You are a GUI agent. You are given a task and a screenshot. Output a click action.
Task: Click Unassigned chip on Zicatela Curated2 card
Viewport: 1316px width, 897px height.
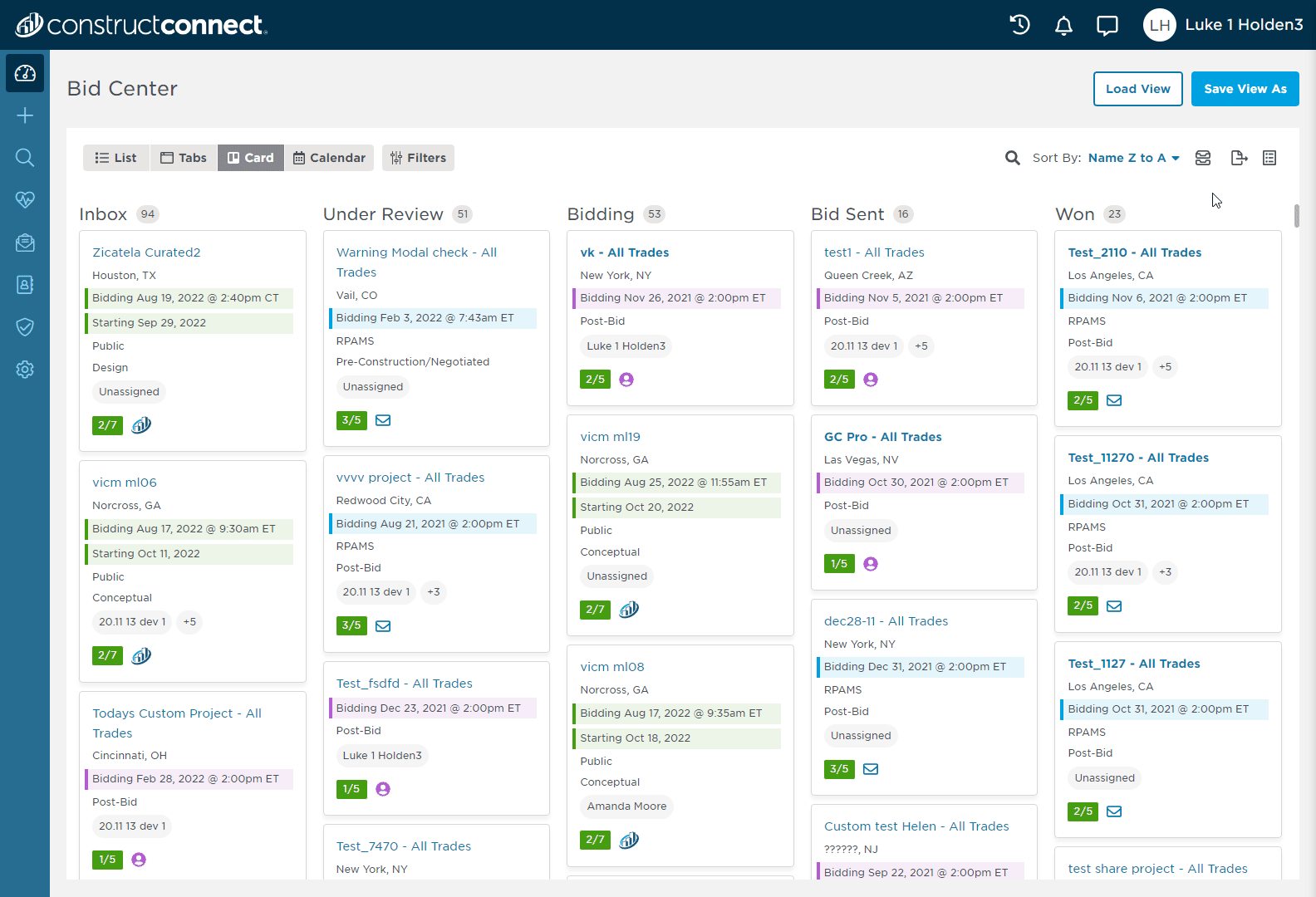point(129,392)
